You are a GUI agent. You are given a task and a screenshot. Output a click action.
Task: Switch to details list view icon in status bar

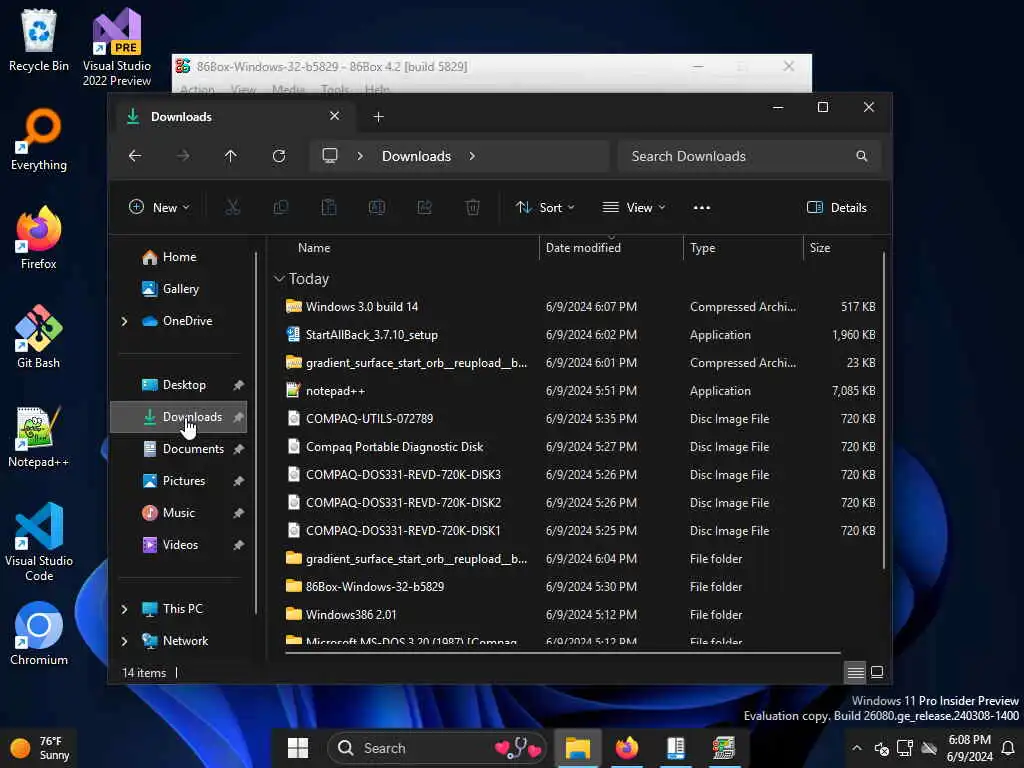click(856, 671)
